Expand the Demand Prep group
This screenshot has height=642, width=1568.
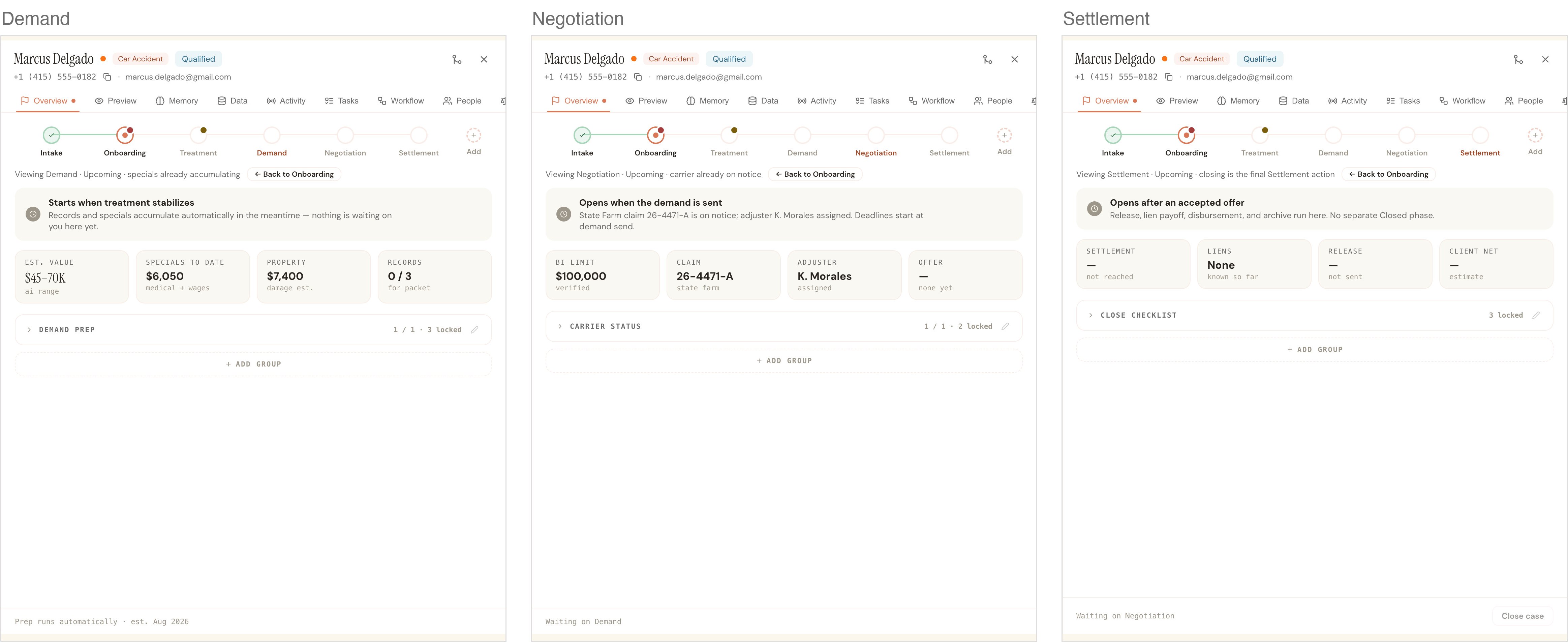[x=29, y=329]
